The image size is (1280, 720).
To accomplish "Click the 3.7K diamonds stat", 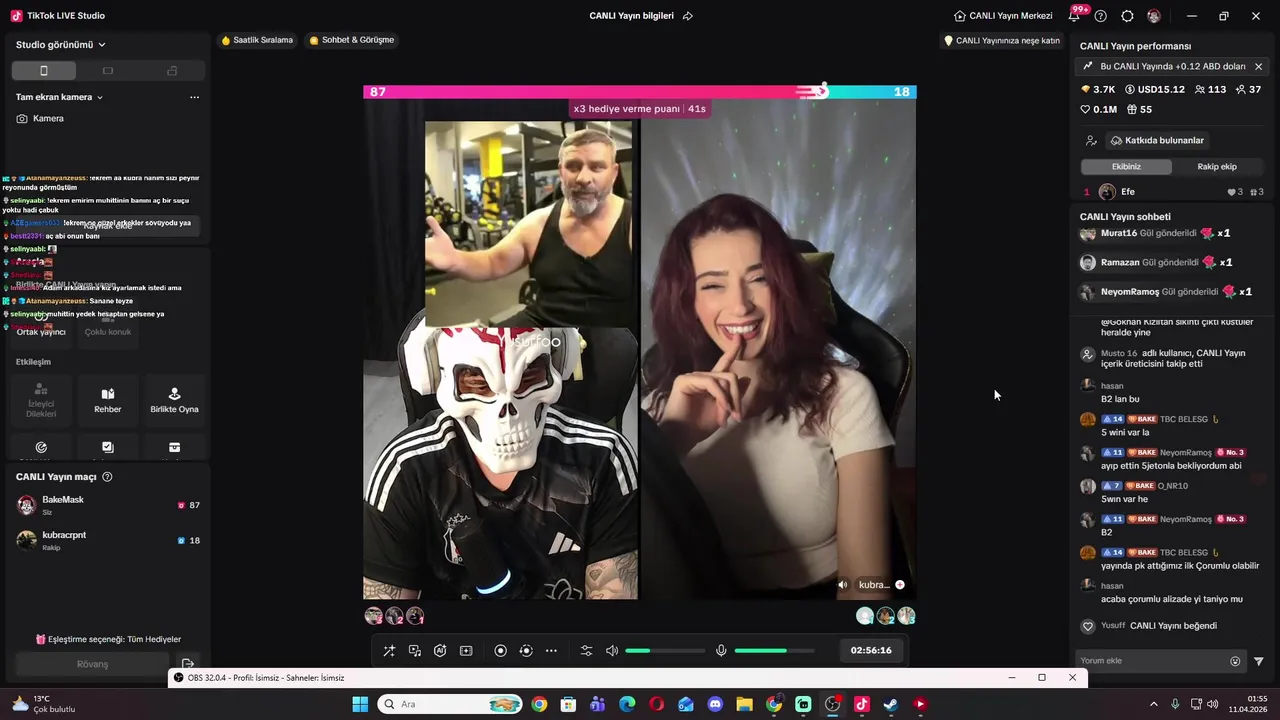I will tap(1098, 89).
